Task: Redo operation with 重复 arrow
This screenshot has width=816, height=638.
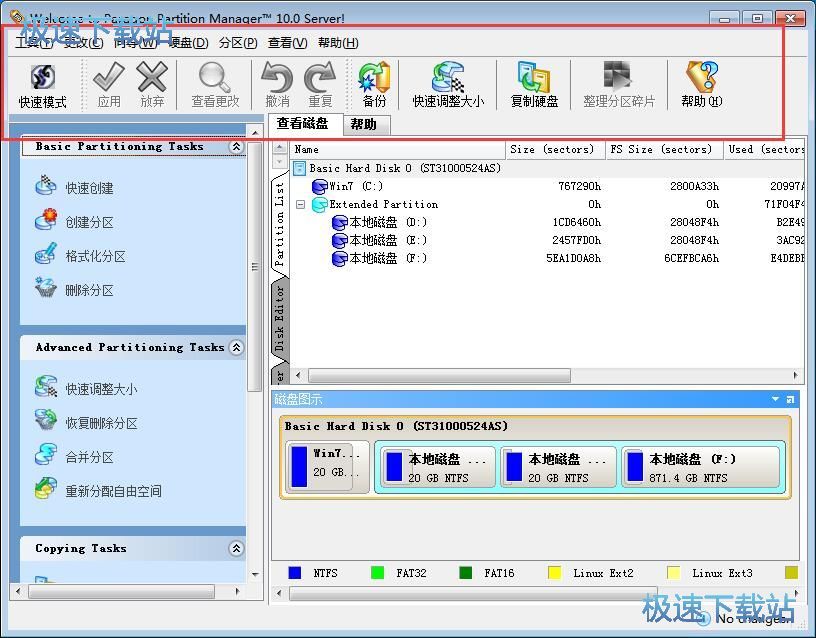Action: coord(320,85)
